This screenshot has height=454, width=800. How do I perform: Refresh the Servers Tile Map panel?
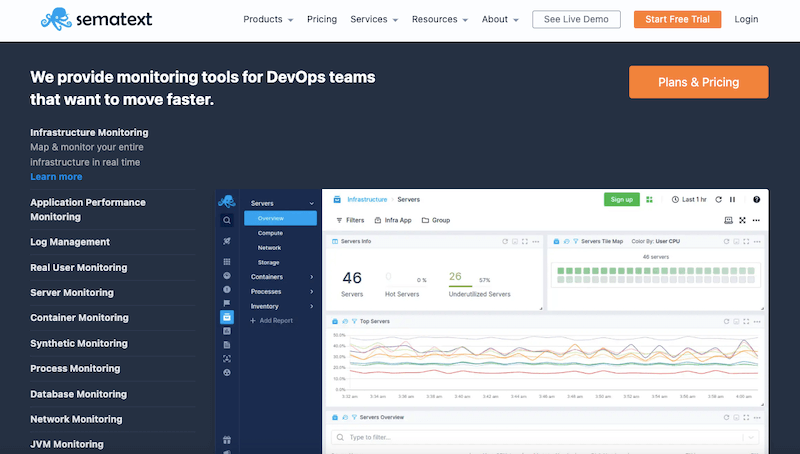tap(727, 241)
